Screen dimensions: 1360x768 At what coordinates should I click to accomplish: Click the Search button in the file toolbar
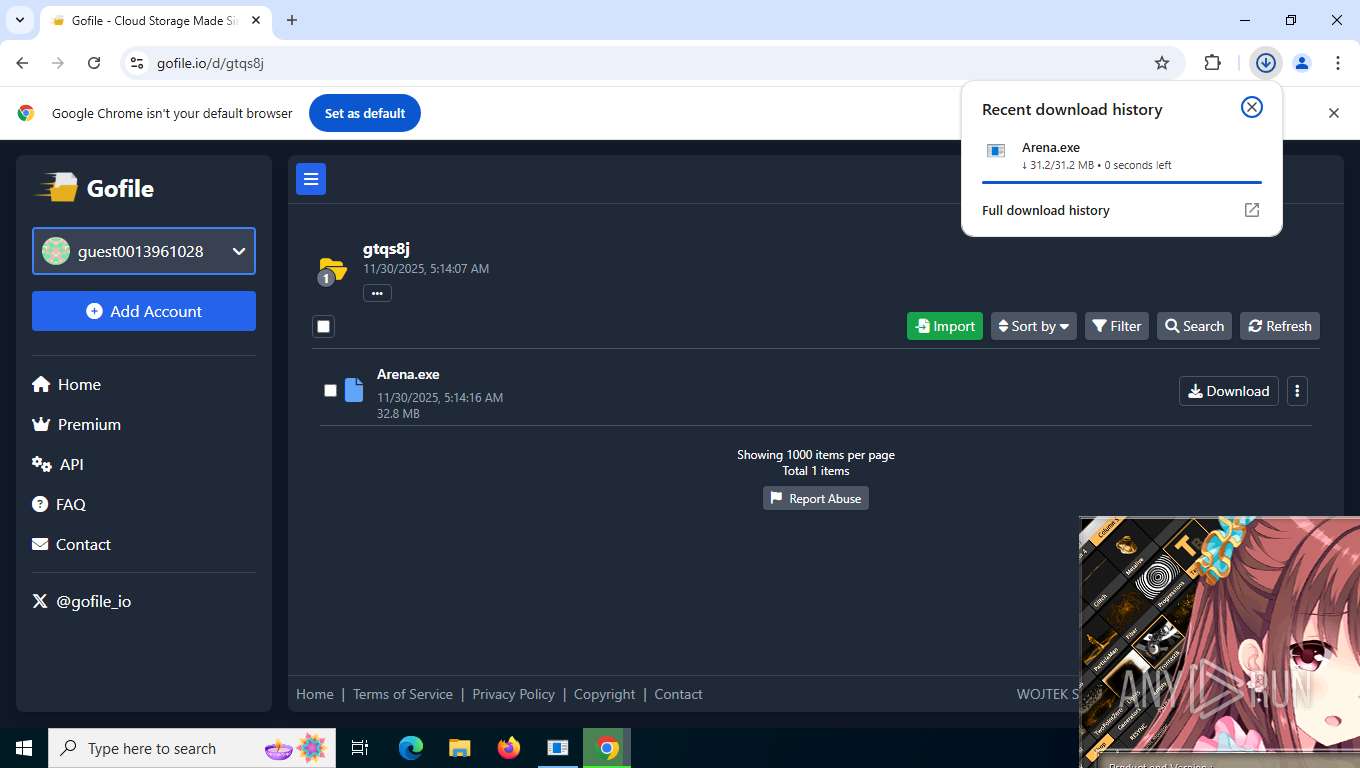[x=1195, y=326]
